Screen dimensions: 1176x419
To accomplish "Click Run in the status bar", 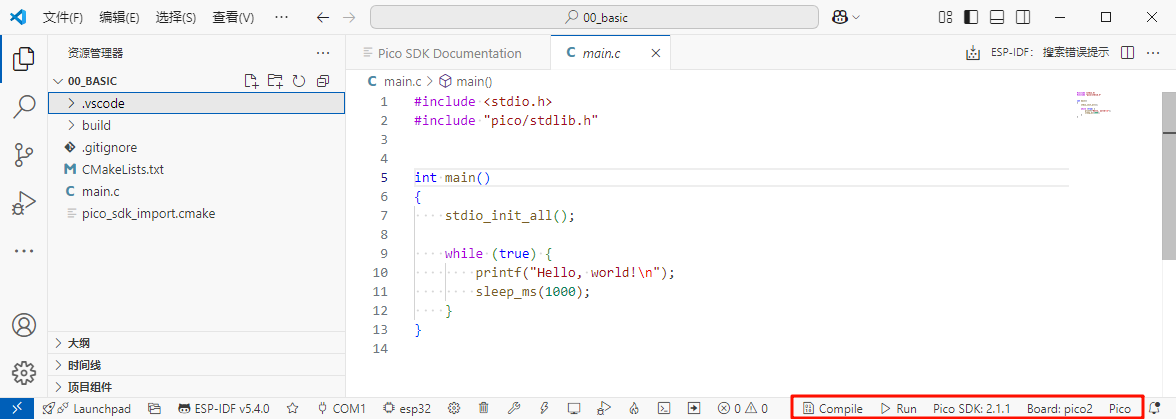I will pos(898,409).
